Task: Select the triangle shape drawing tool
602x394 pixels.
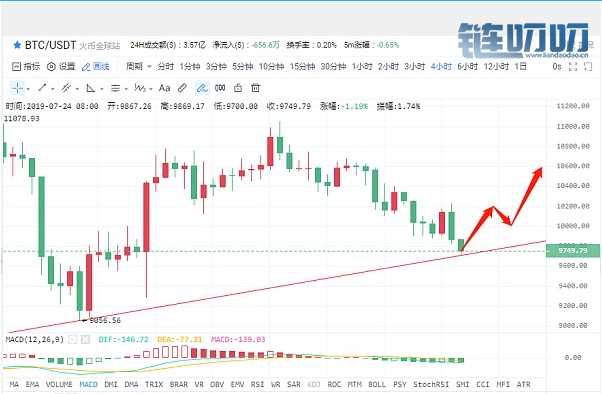Action: 91,88
